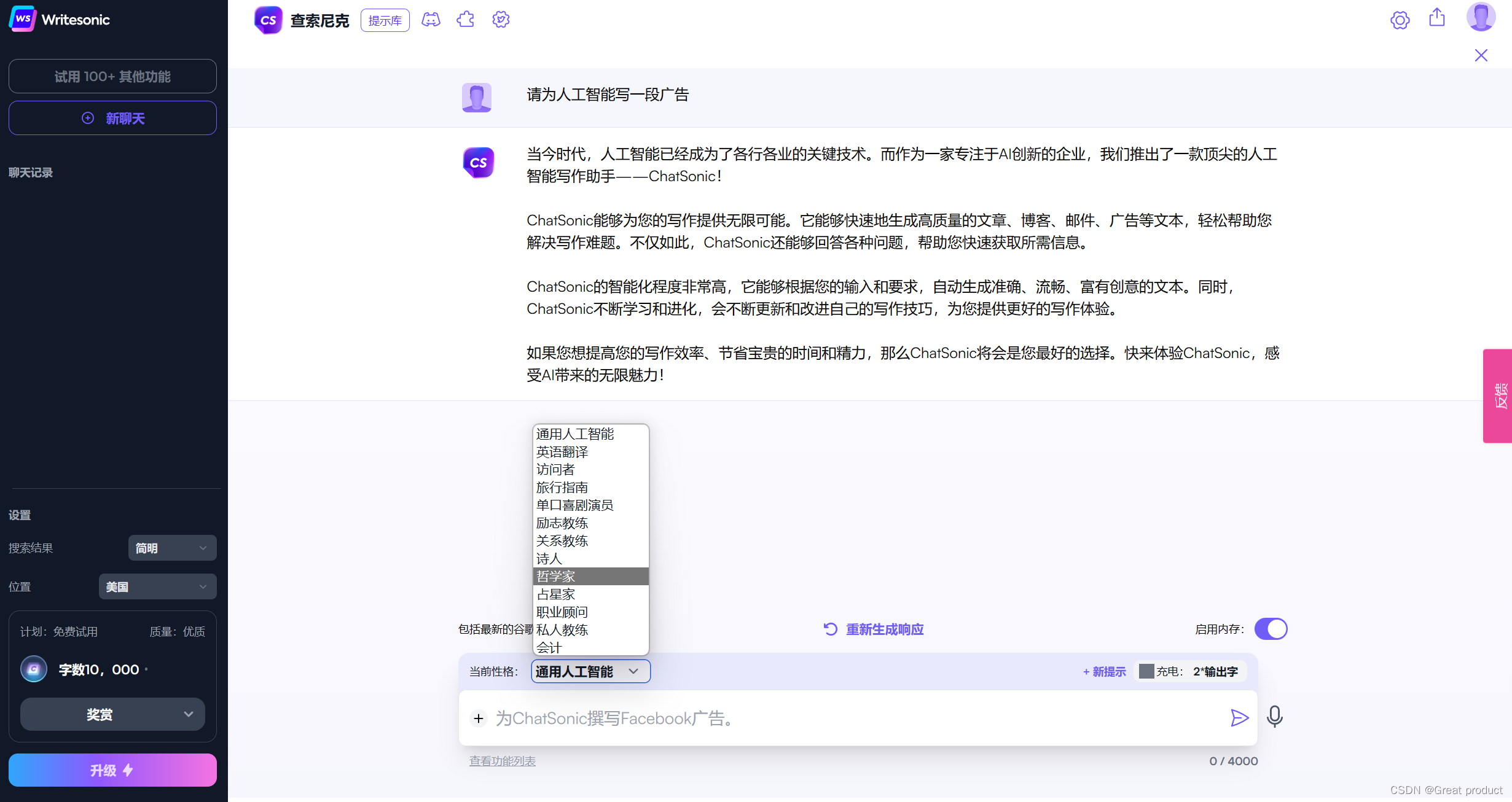Toggle the 启用内存 memory switch
Viewport: 1512px width, 802px height.
pos(1271,629)
